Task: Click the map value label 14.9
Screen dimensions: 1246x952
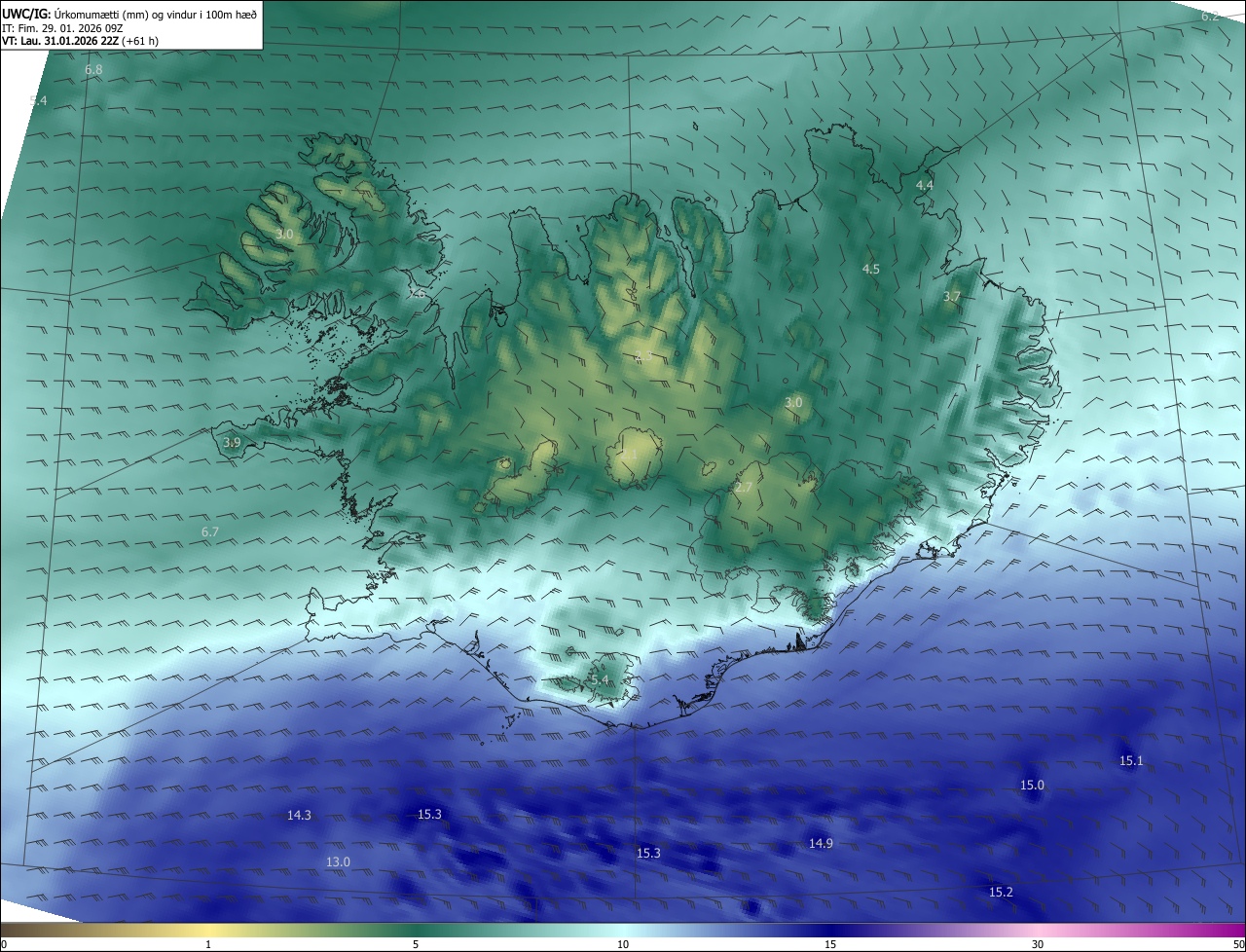Action: click(x=821, y=843)
